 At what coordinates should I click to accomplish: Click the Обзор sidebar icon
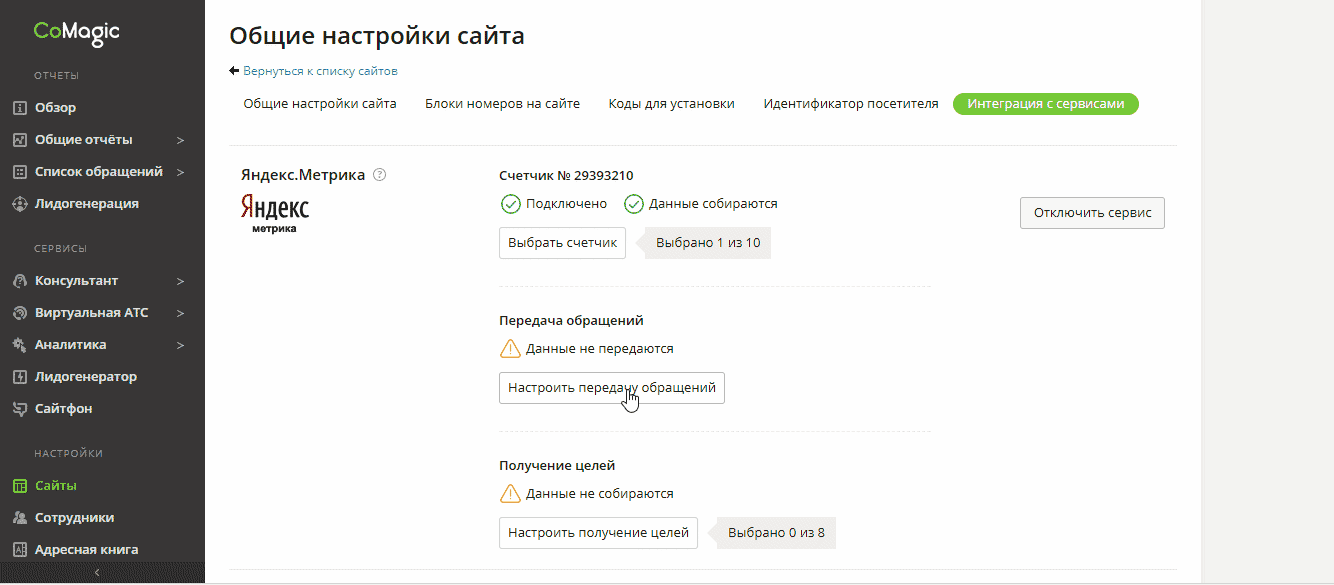point(18,108)
